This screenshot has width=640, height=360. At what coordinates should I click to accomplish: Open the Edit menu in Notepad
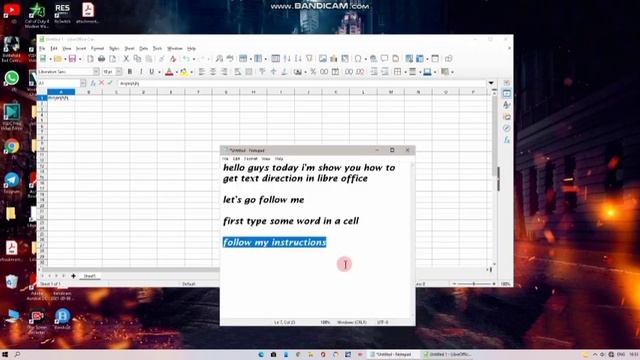pyautogui.click(x=236, y=159)
